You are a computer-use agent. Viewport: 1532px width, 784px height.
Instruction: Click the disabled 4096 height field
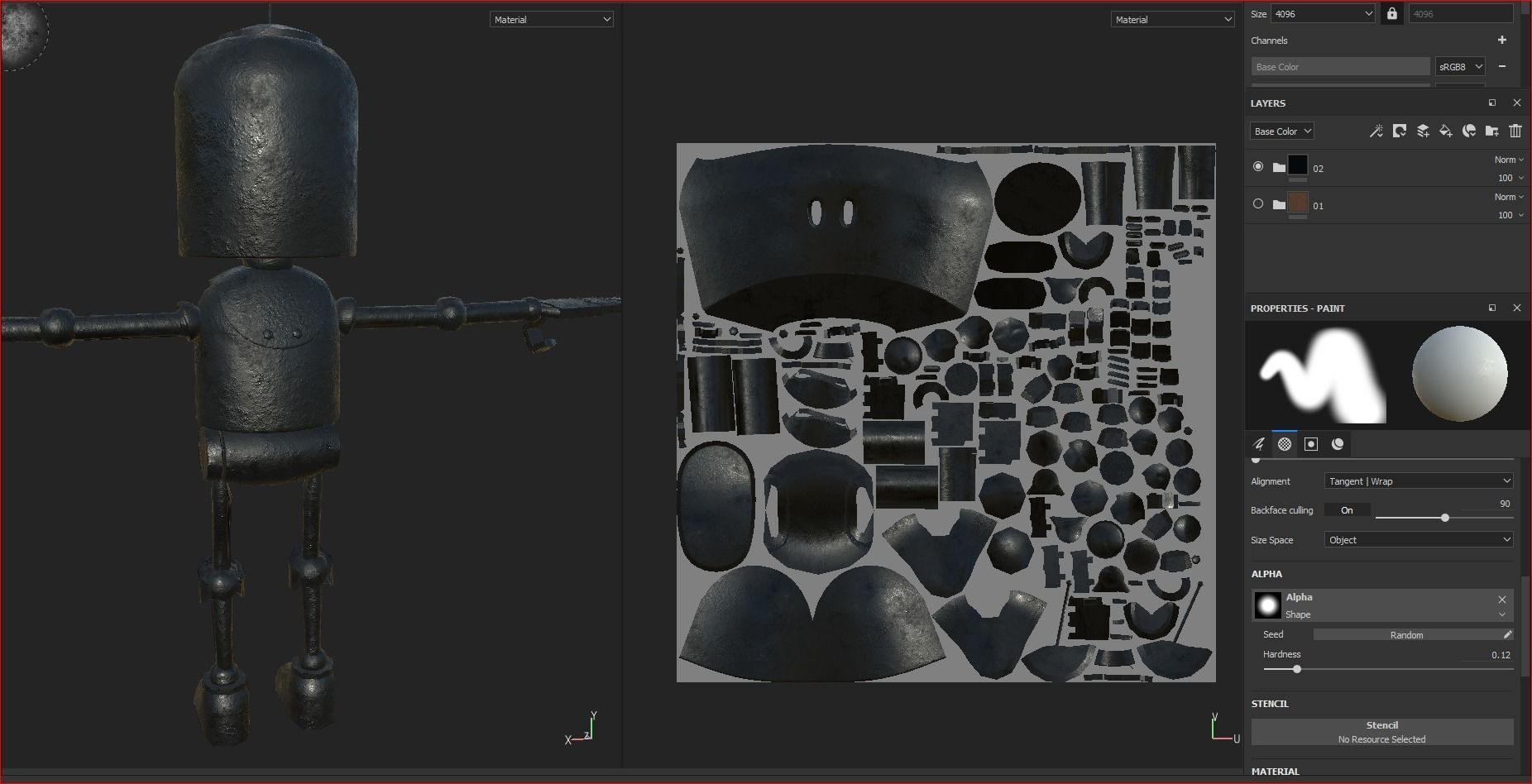(1460, 13)
